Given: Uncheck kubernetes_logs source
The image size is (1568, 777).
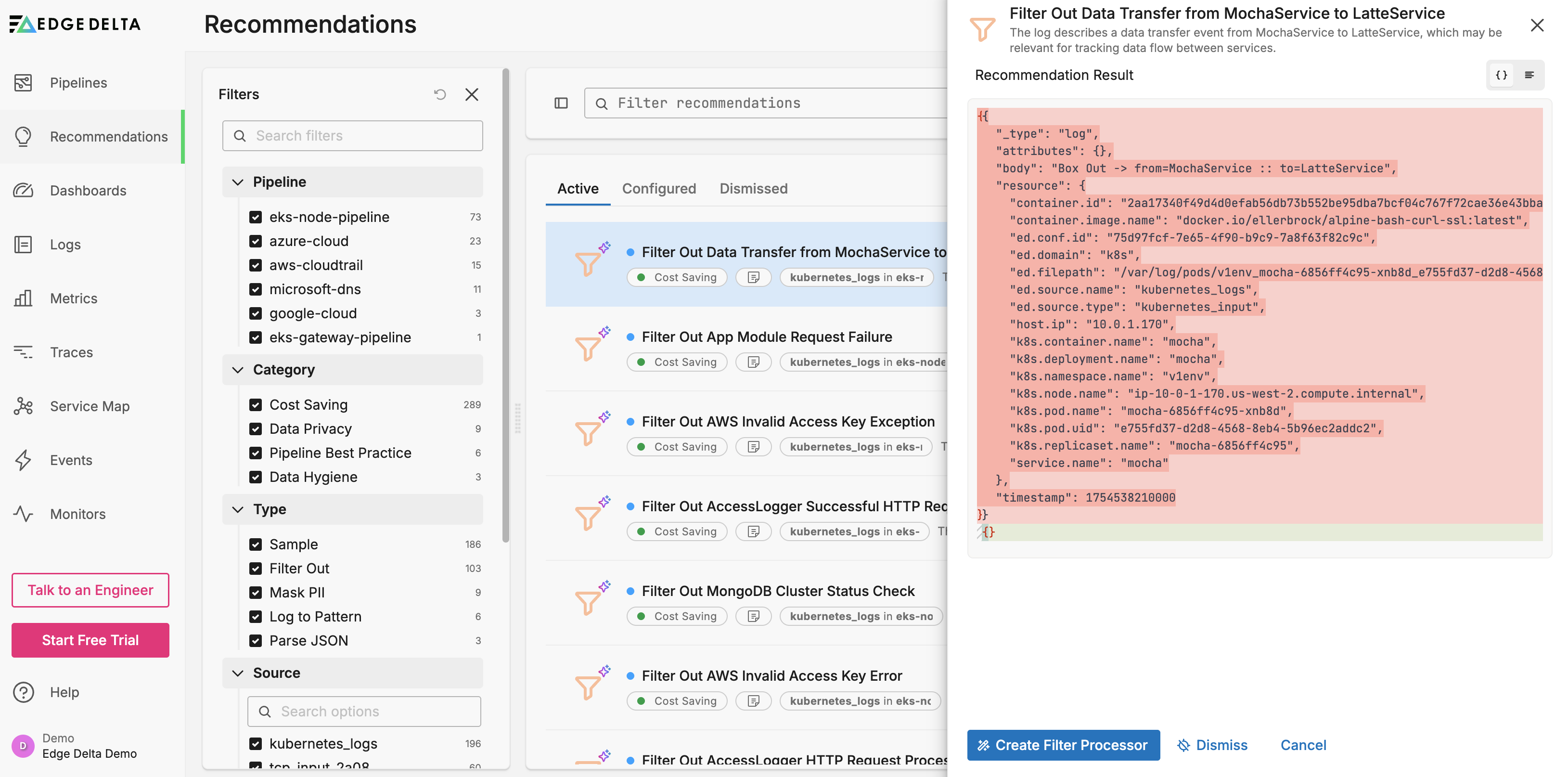Looking at the screenshot, I should point(256,744).
